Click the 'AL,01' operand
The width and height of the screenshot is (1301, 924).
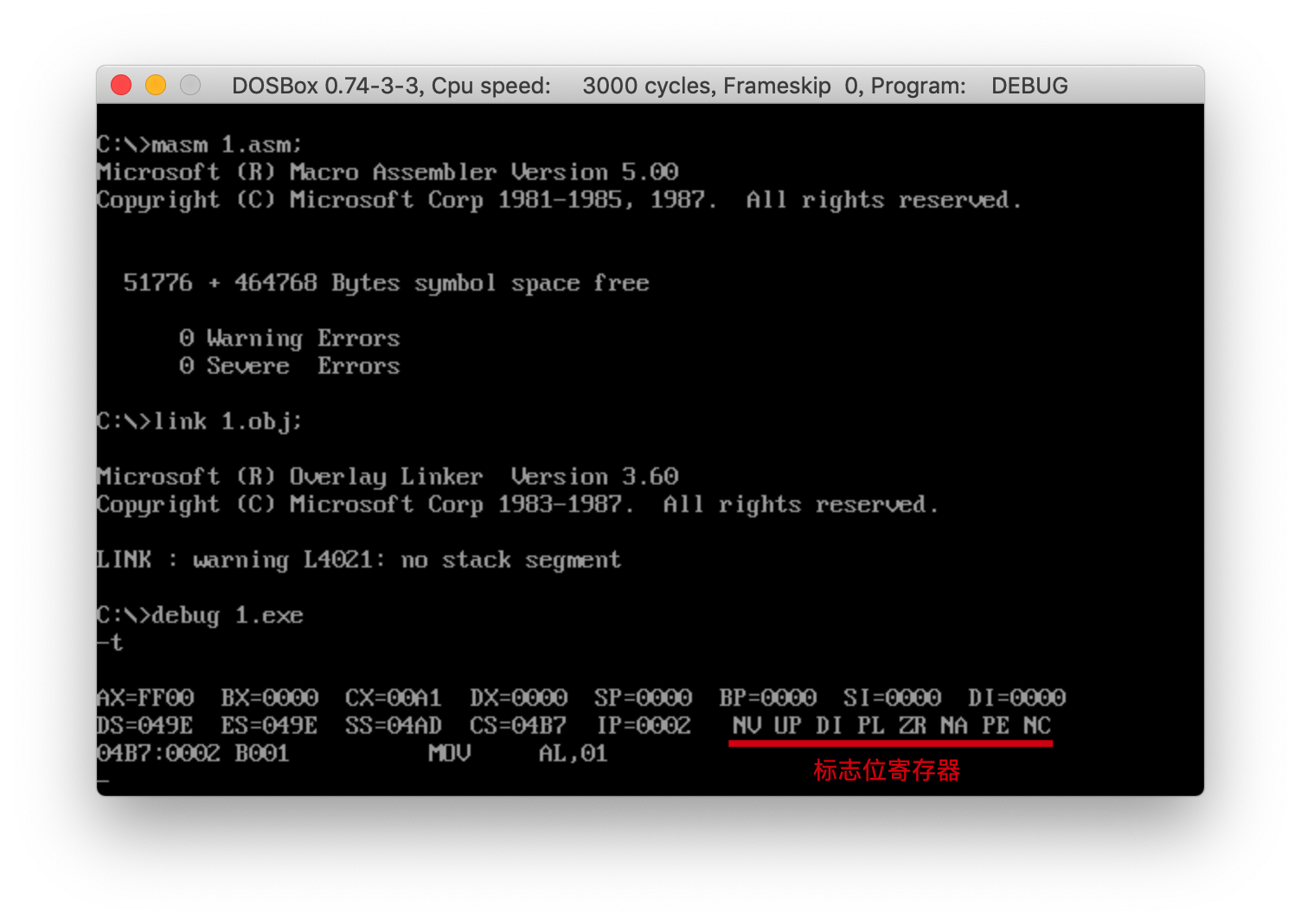coord(574,754)
